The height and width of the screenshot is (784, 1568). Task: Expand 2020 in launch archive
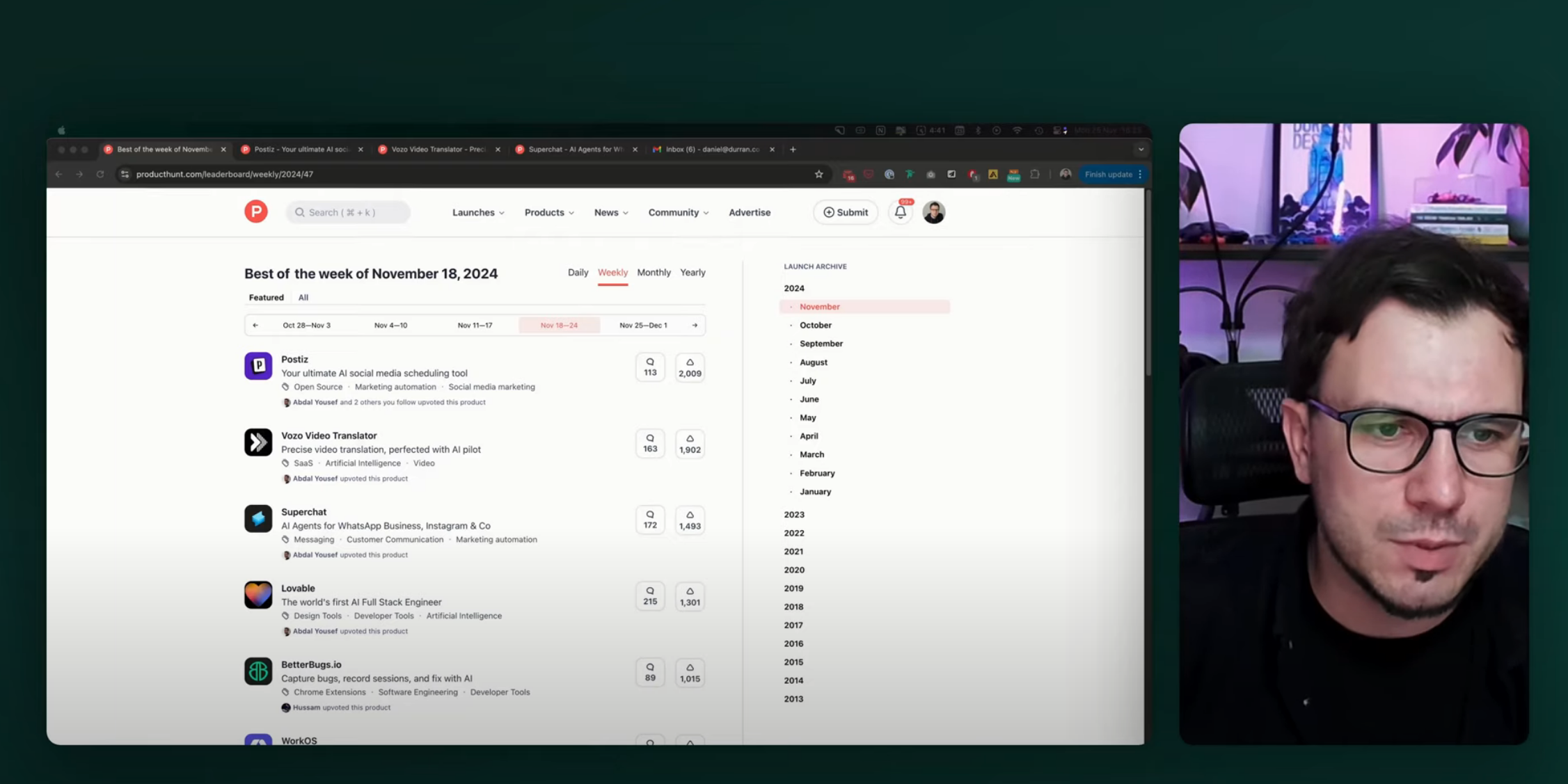click(794, 570)
